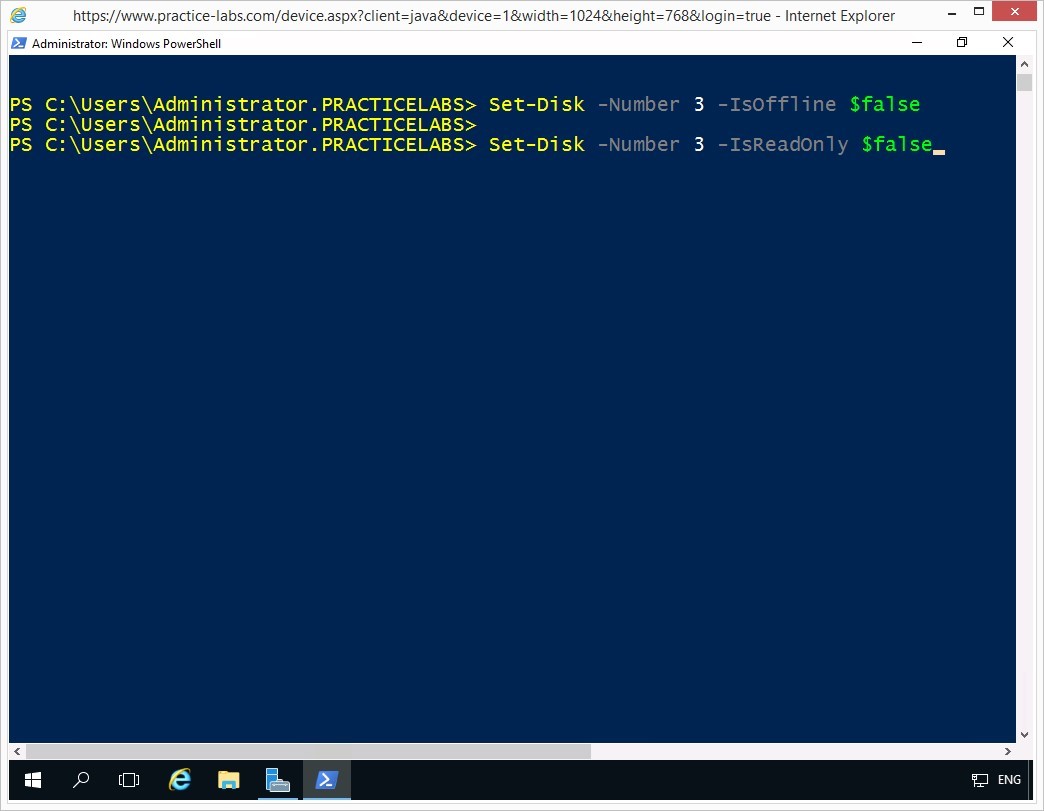Viewport: 1044px width, 811px height.
Task: Launch Internet Explorer from the taskbar
Action: 180,779
